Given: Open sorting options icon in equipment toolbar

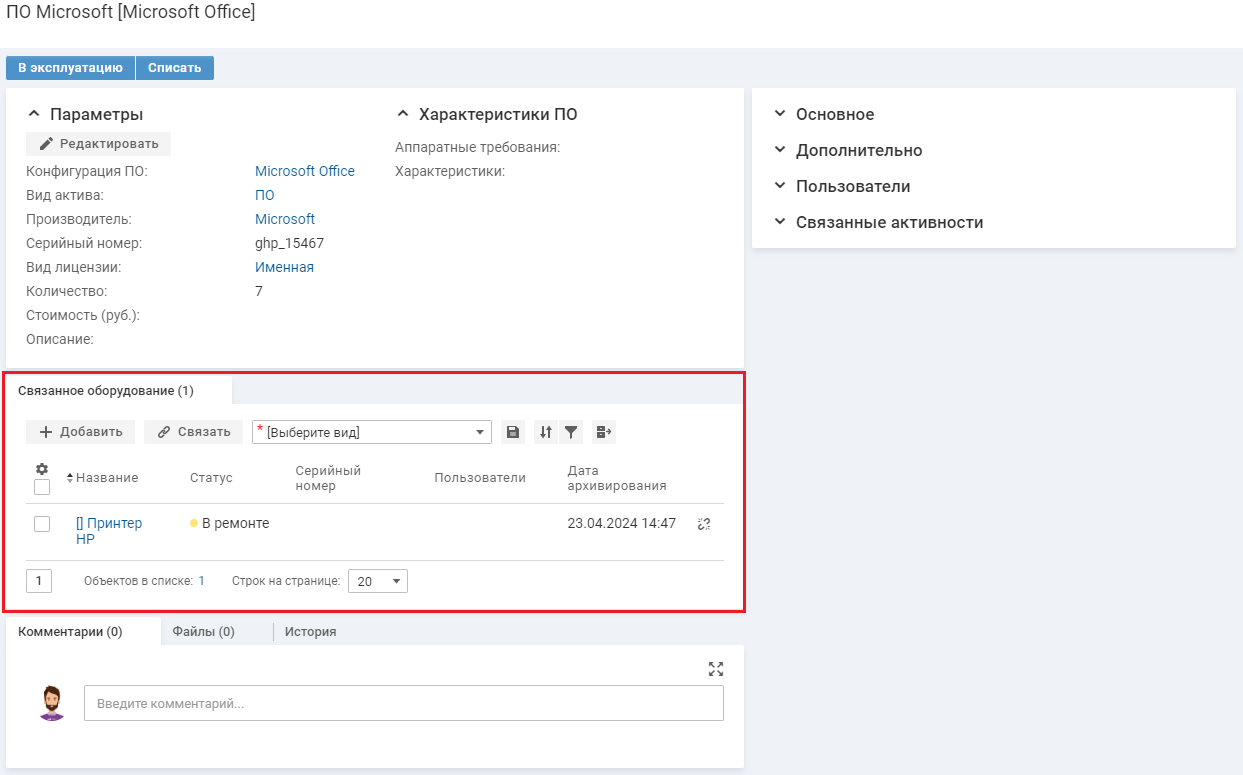Looking at the screenshot, I should tap(546, 432).
